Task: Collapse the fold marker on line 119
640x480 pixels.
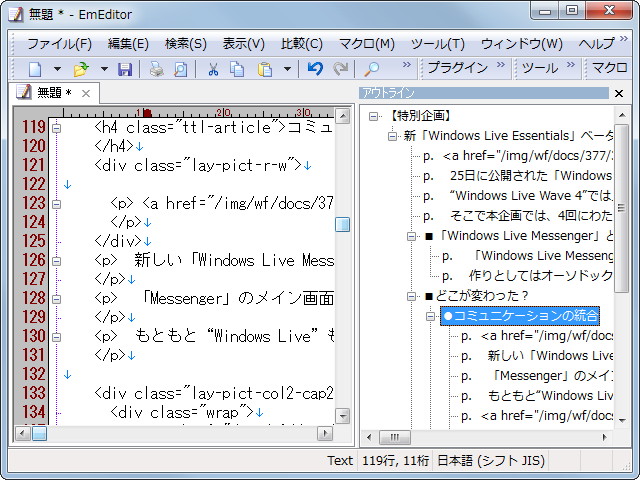Action: (x=57, y=128)
